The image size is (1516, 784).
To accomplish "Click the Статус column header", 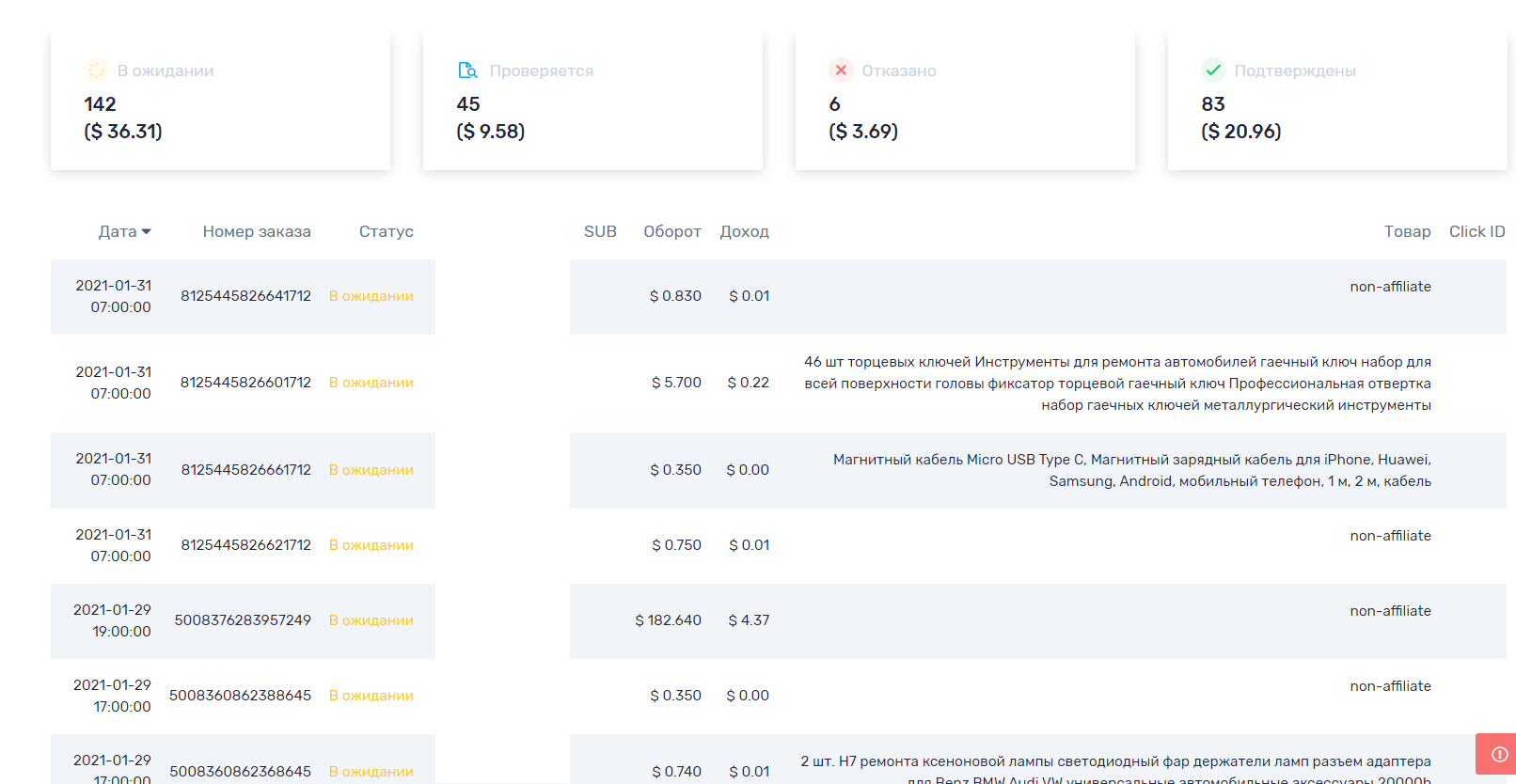I will coord(386,232).
